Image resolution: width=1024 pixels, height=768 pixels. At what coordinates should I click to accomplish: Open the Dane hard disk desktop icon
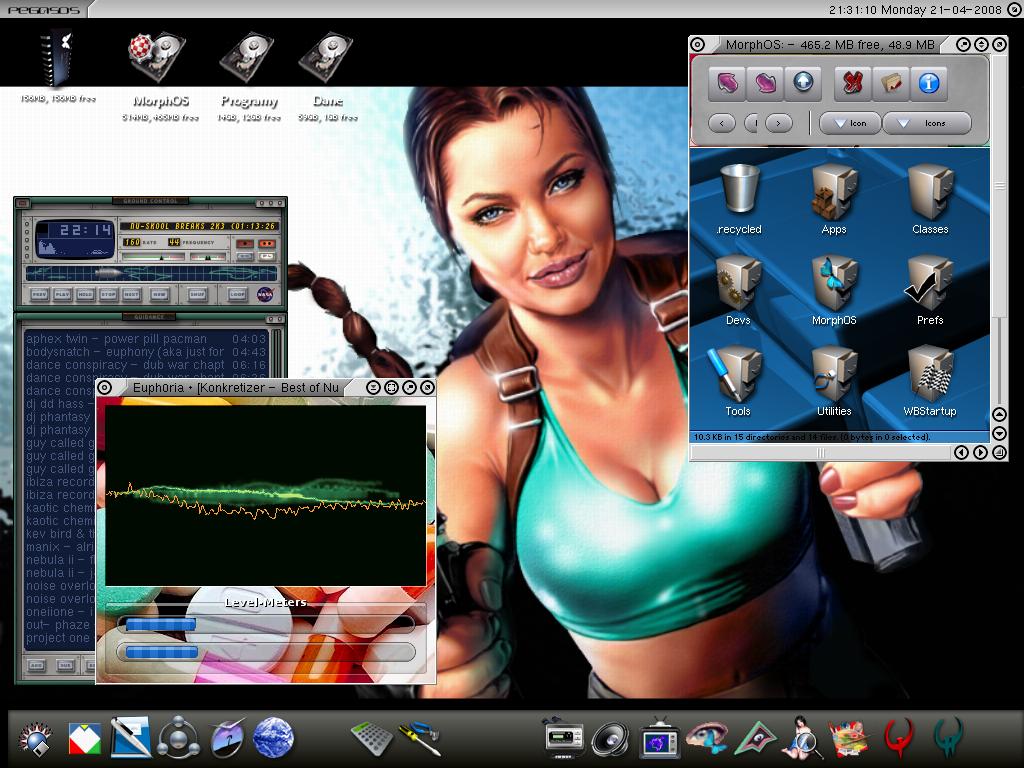pos(327,59)
